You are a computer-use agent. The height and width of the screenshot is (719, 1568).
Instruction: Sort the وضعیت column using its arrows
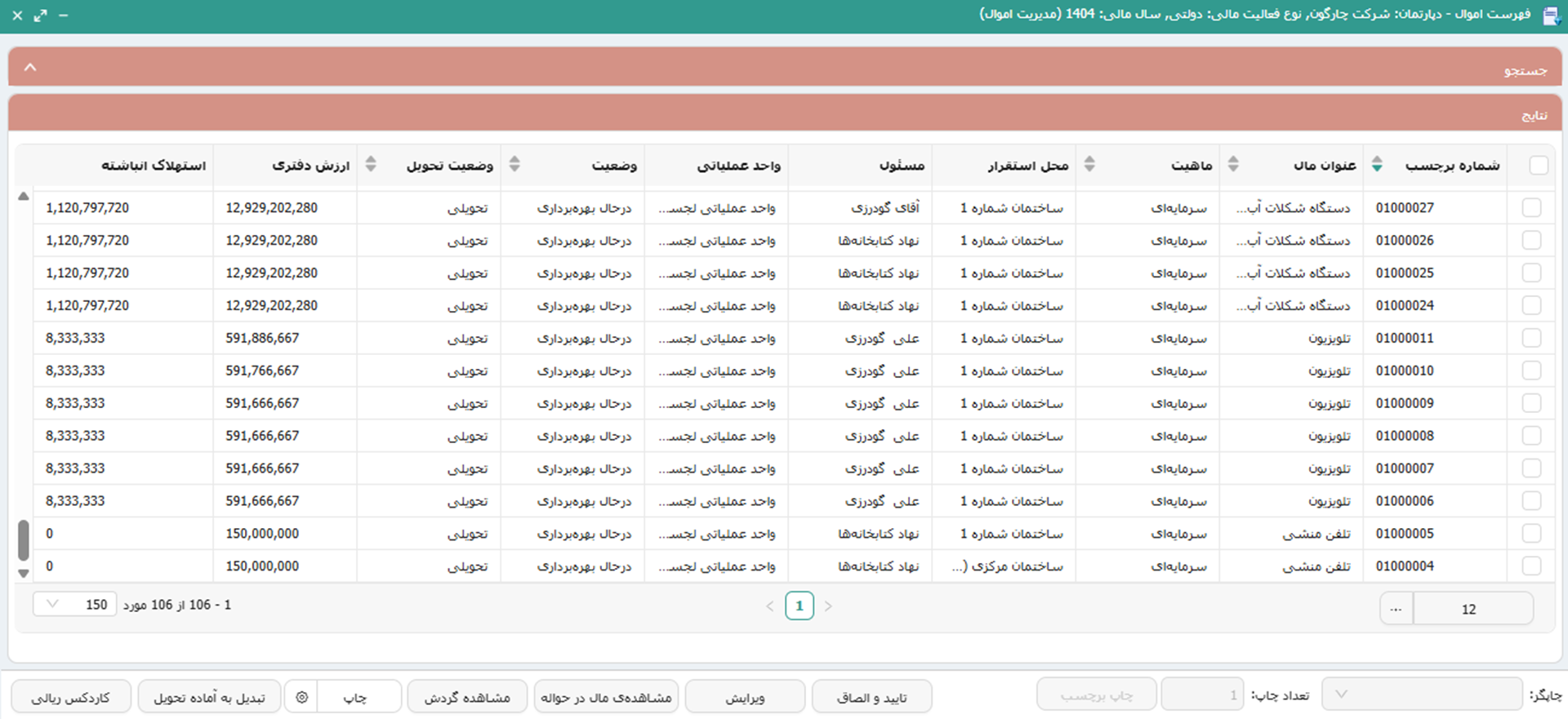pyautogui.click(x=514, y=164)
